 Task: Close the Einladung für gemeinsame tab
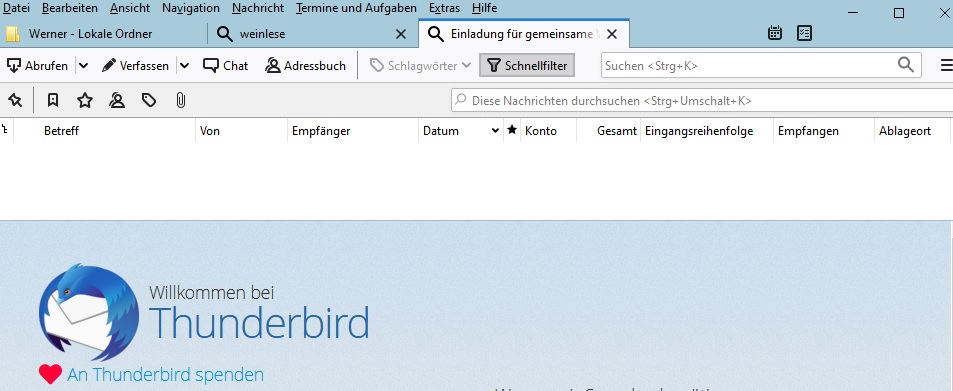[612, 34]
